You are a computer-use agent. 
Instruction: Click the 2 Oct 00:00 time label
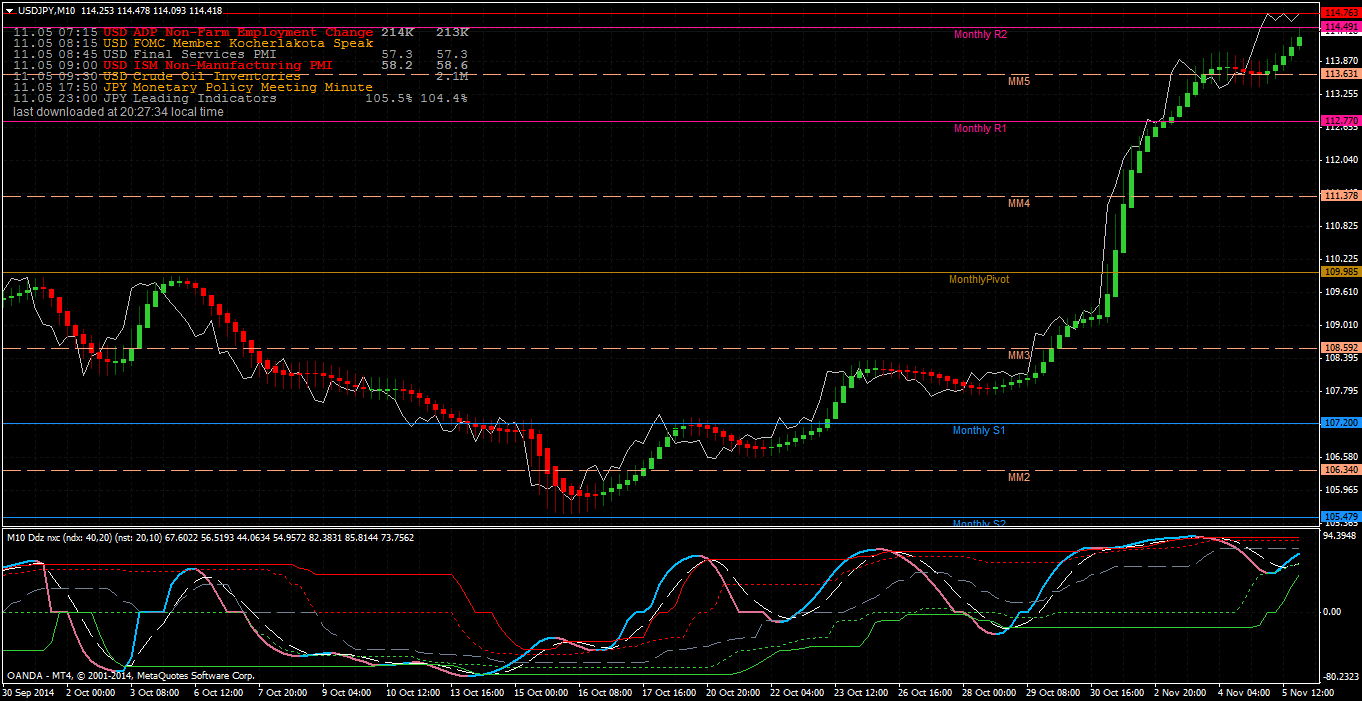click(x=92, y=692)
